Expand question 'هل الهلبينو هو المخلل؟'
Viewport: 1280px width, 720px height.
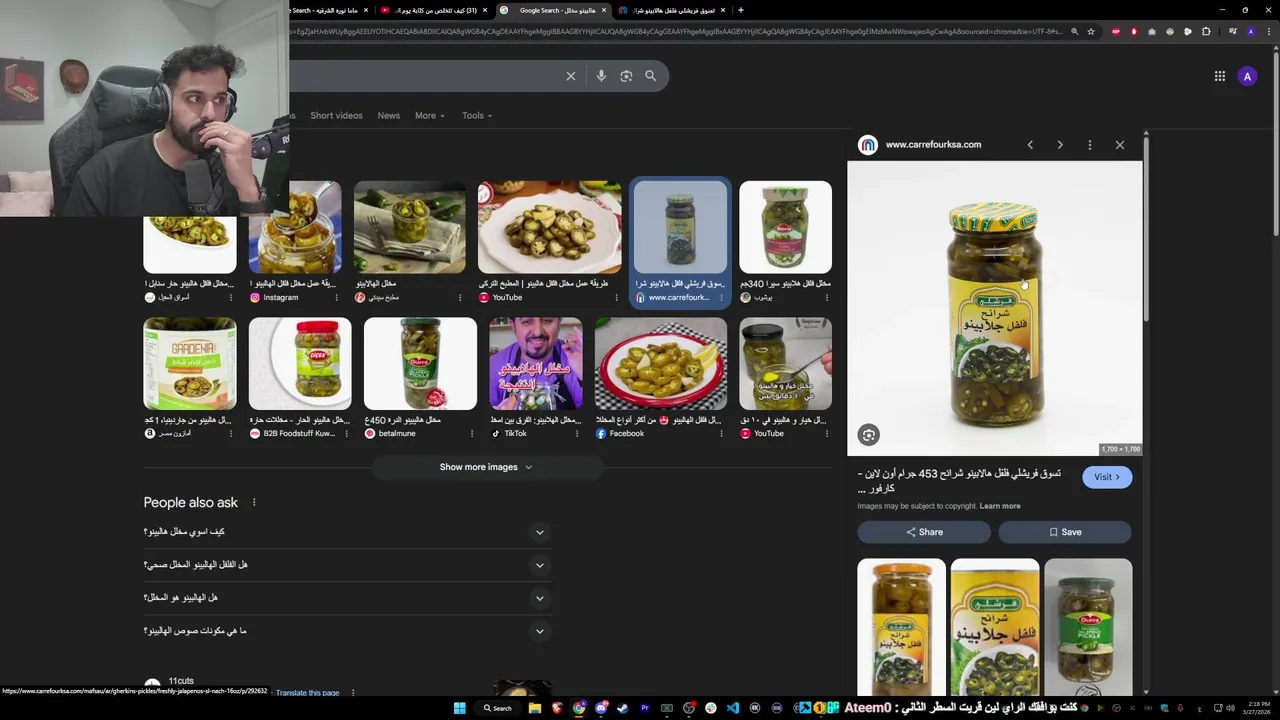540,598
